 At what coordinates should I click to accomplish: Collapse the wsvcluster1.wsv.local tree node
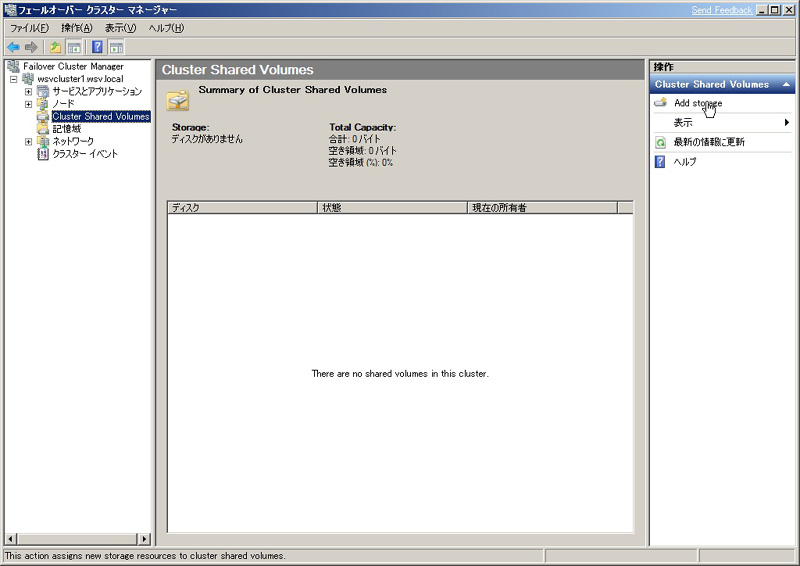[13, 79]
